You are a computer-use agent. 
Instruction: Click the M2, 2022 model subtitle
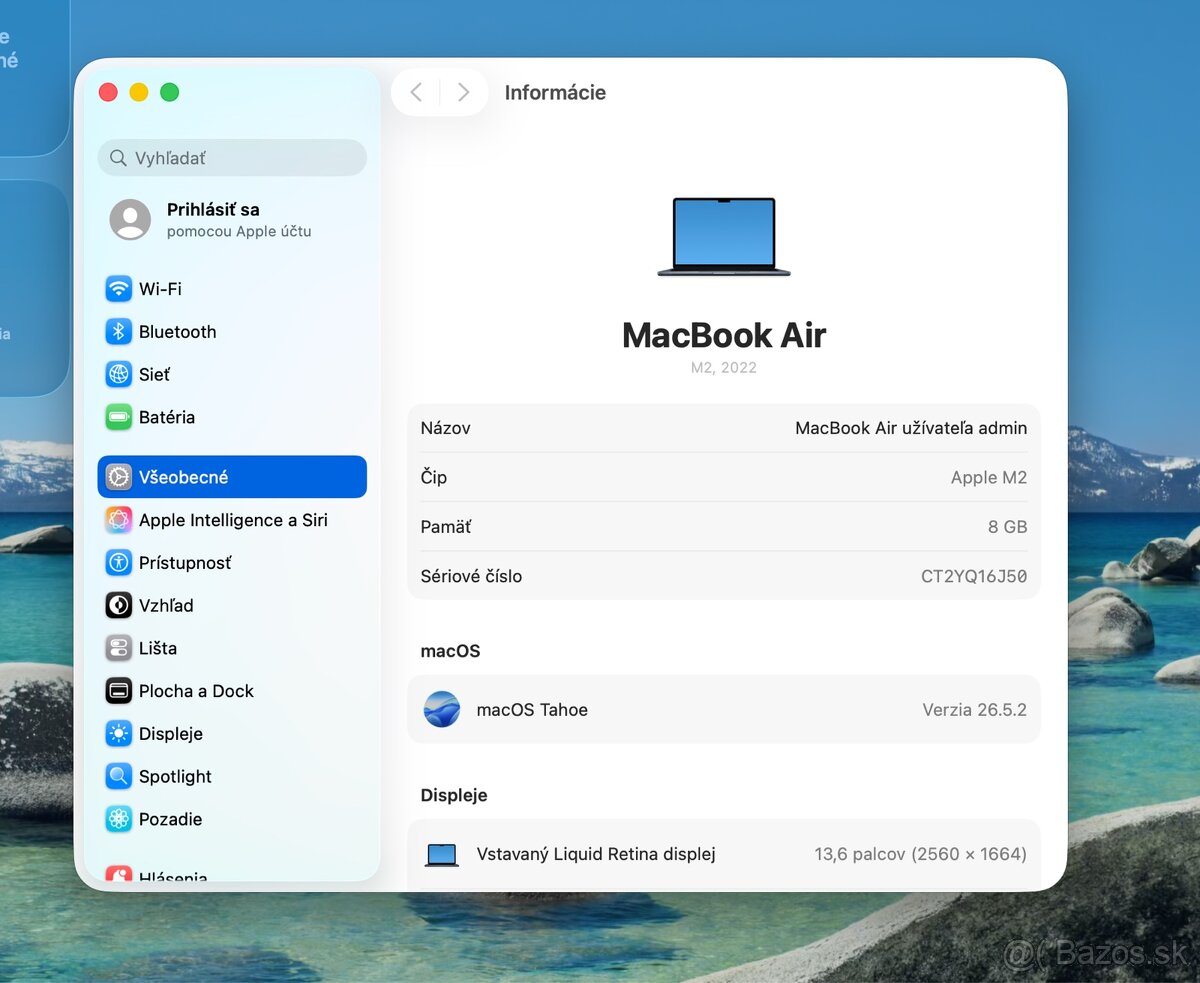click(x=724, y=367)
